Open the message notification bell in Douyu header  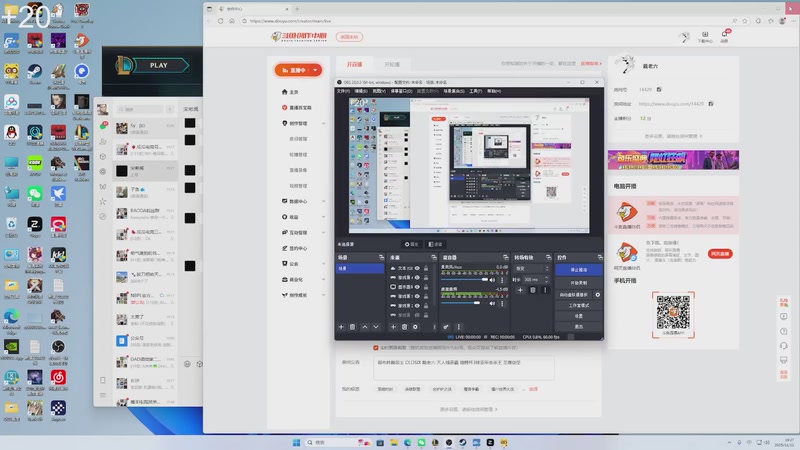[x=724, y=36]
